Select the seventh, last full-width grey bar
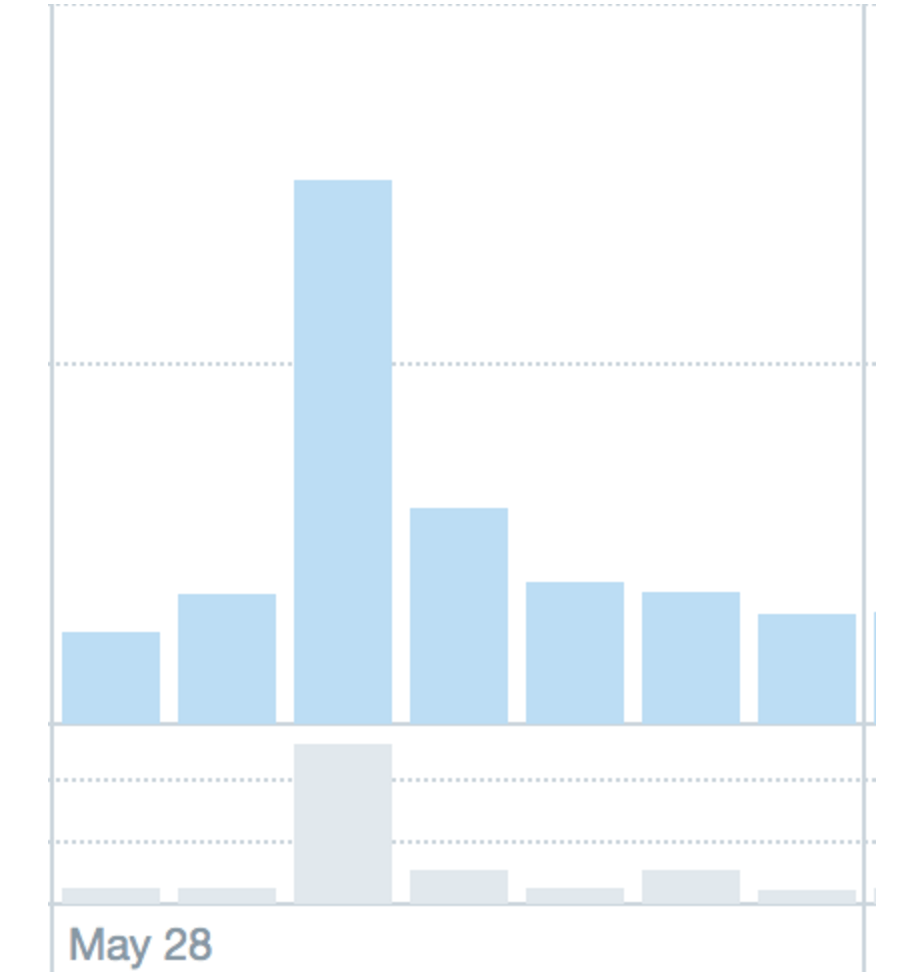This screenshot has width=906, height=972. point(806,896)
